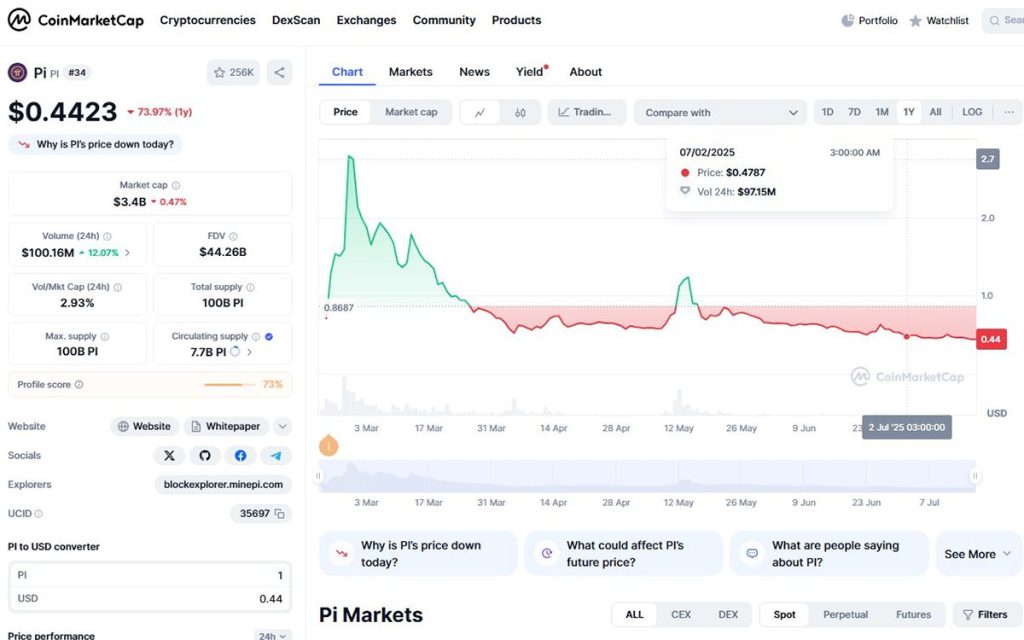Image resolution: width=1024 pixels, height=640 pixels.
Task: Select the Market cap chart toggle
Action: click(x=411, y=112)
